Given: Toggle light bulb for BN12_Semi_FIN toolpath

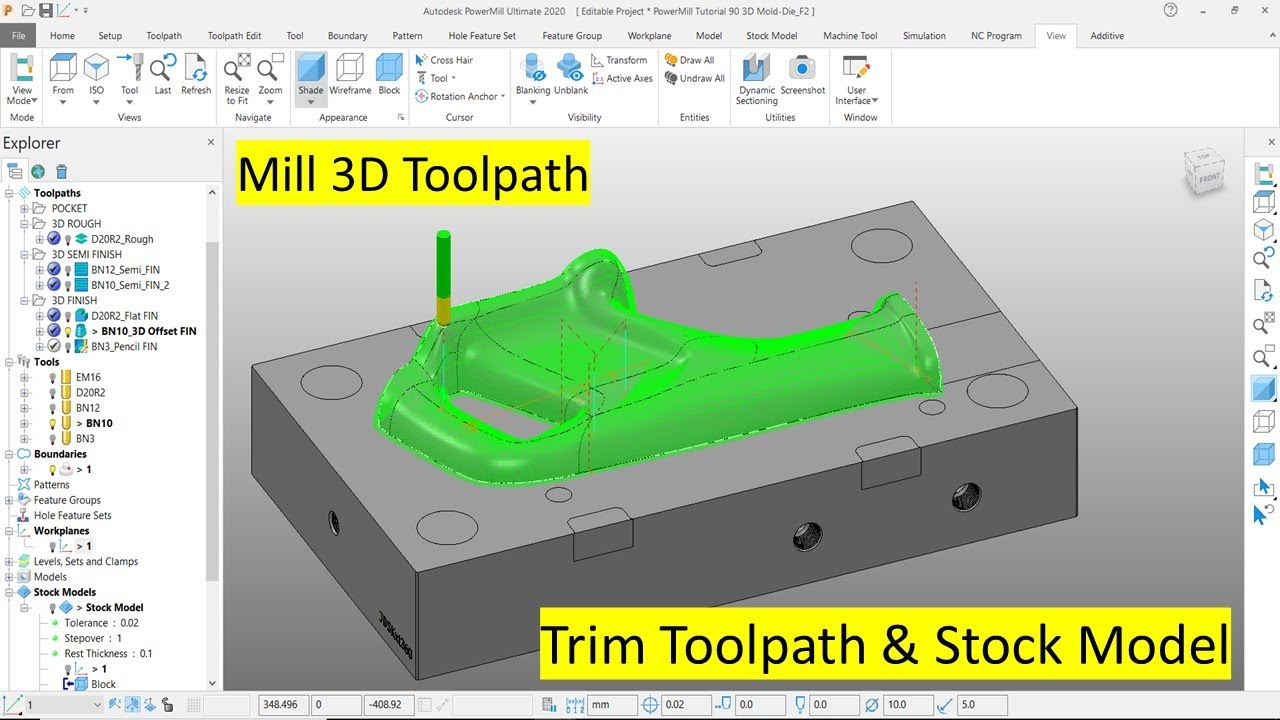Looking at the screenshot, I should pos(68,270).
